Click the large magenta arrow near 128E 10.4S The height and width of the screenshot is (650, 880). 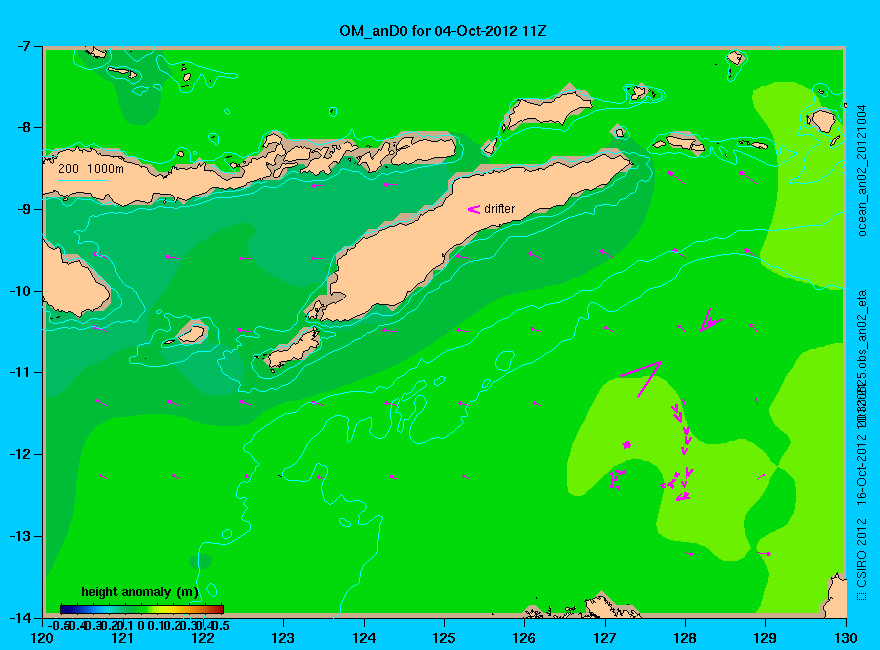(x=711, y=320)
